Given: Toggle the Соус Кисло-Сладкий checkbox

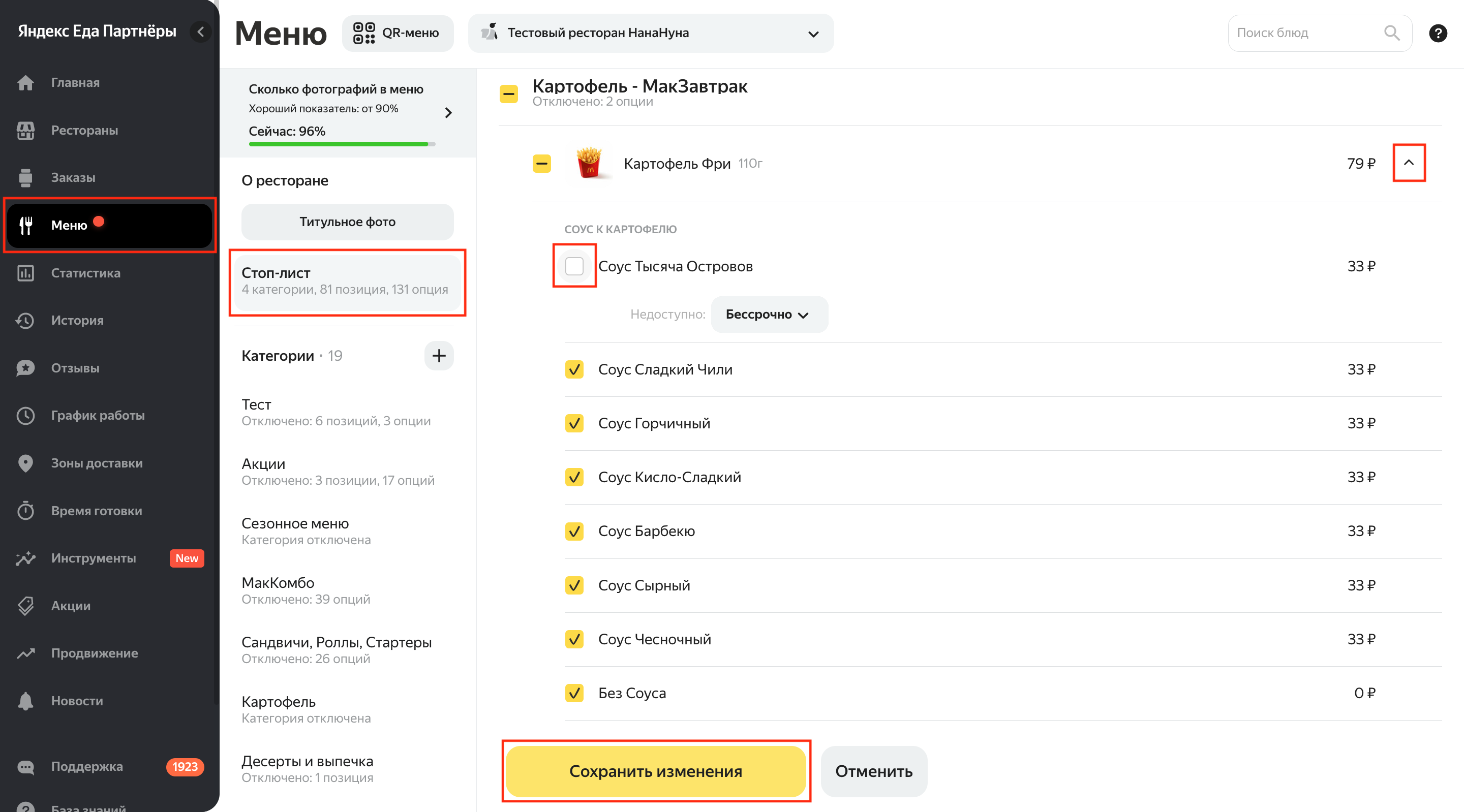Looking at the screenshot, I should (574, 477).
